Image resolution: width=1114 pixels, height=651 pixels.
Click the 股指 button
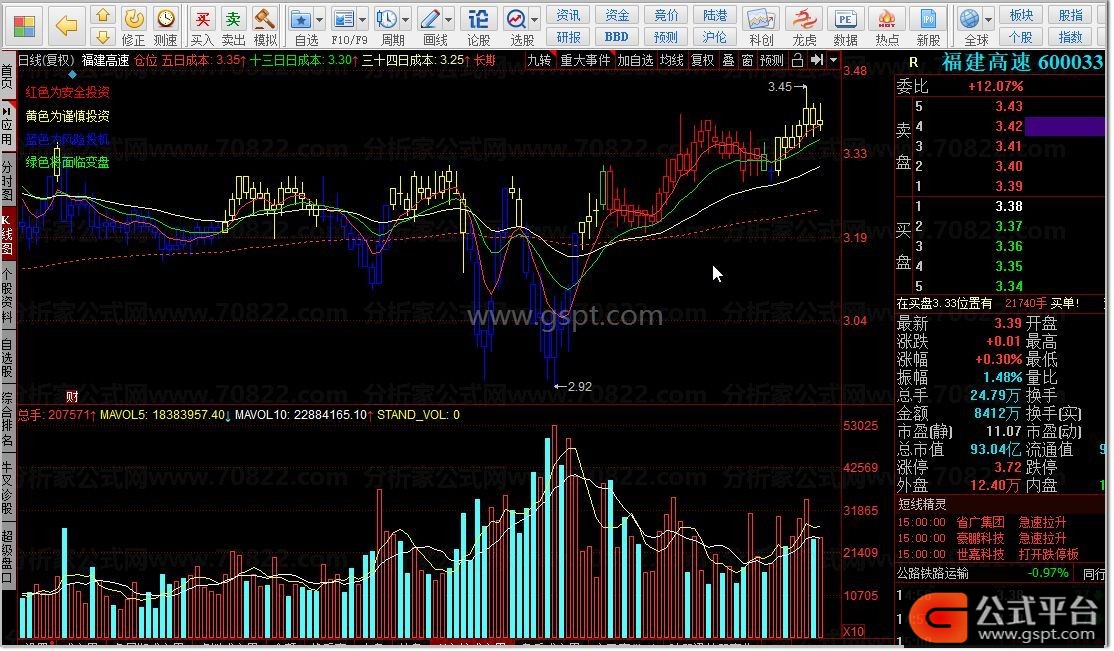pos(1071,15)
